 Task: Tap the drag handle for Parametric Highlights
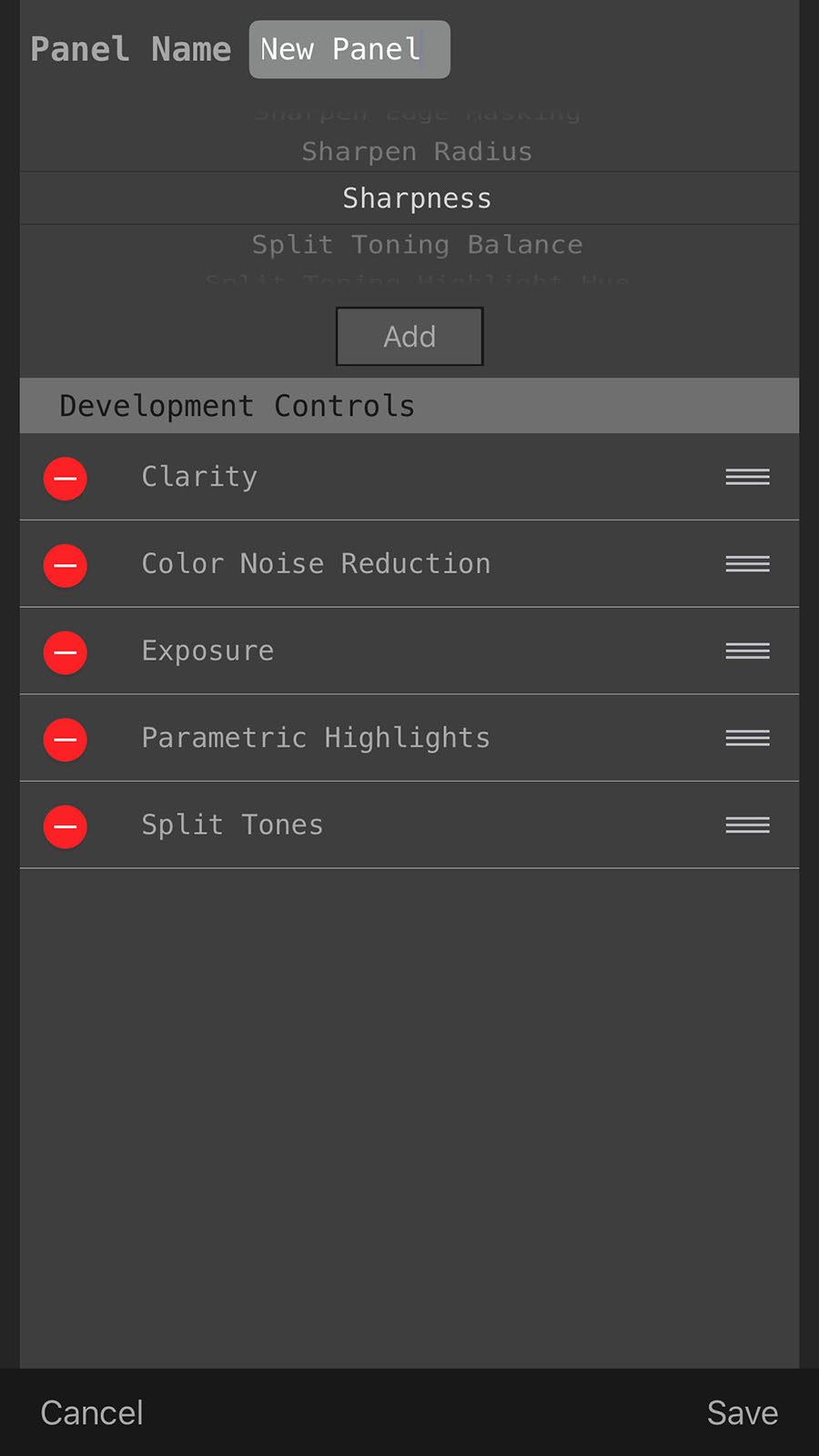[746, 738]
